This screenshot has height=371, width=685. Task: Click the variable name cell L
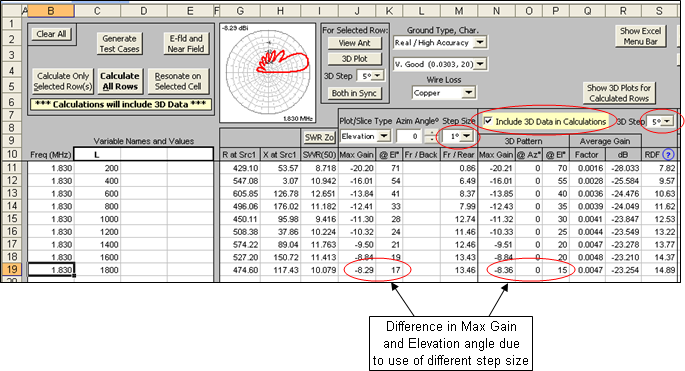click(x=97, y=155)
